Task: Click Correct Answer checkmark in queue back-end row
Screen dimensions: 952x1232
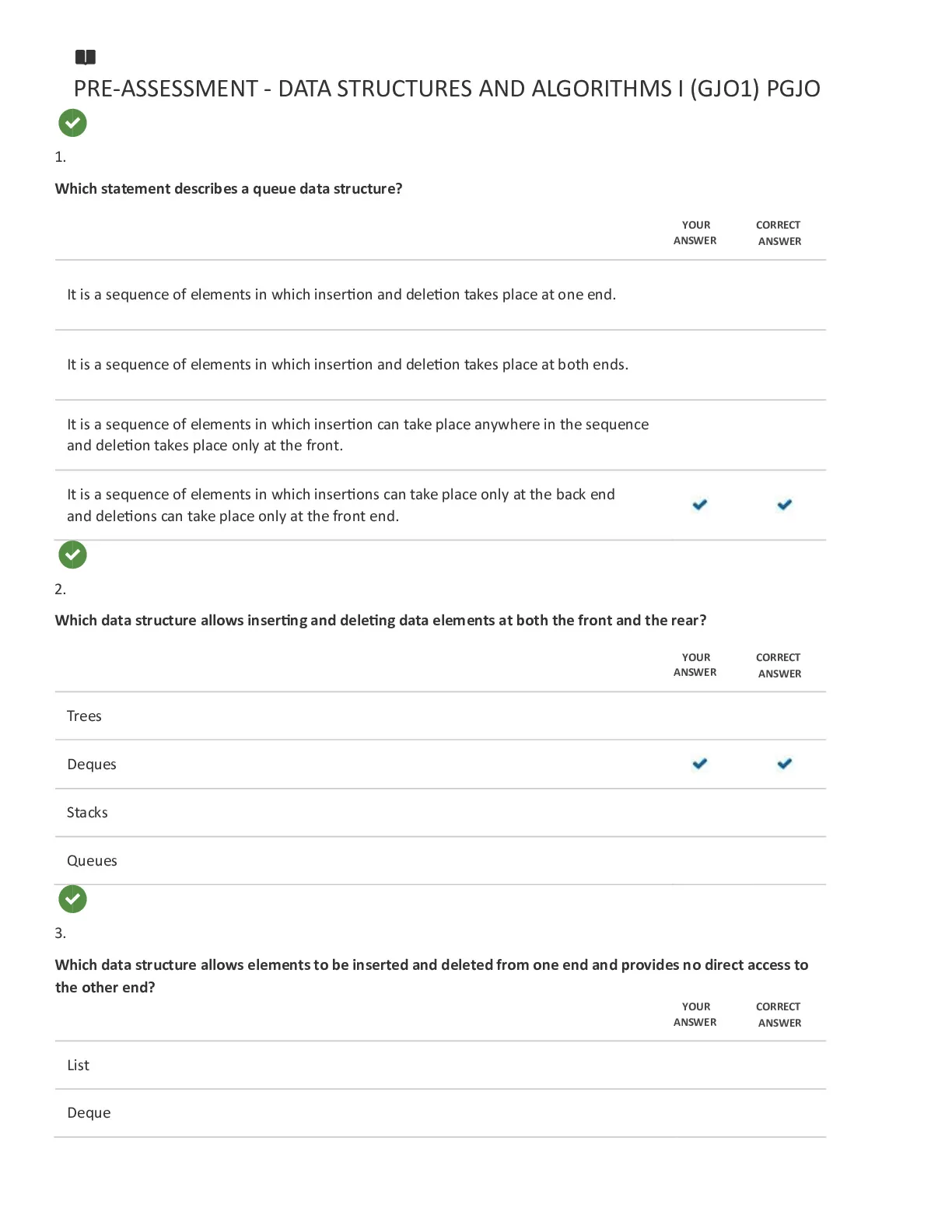Action: (x=785, y=505)
